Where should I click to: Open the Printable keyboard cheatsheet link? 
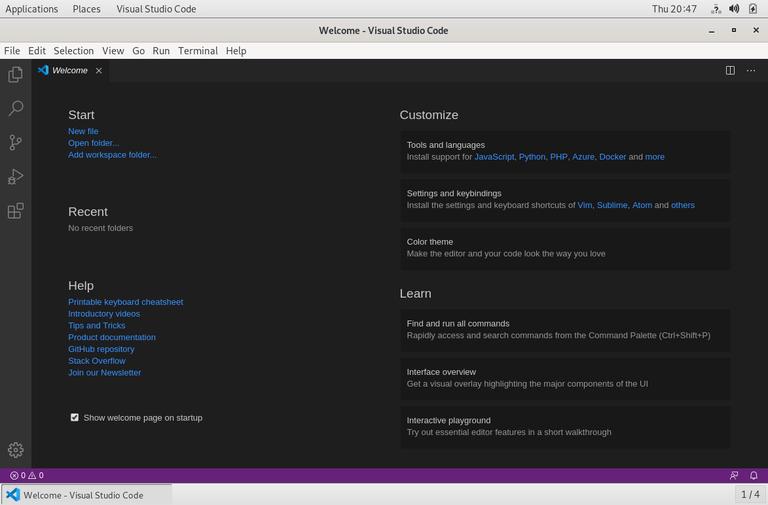[125, 302]
